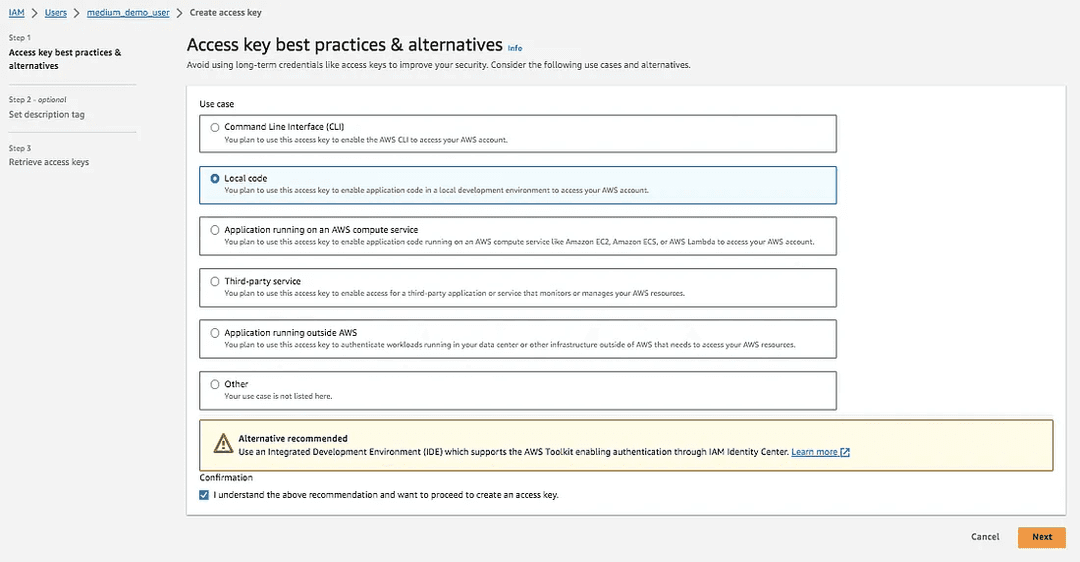This screenshot has height=562, width=1080.
Task: Select the Other use case radio
Action: (x=215, y=384)
